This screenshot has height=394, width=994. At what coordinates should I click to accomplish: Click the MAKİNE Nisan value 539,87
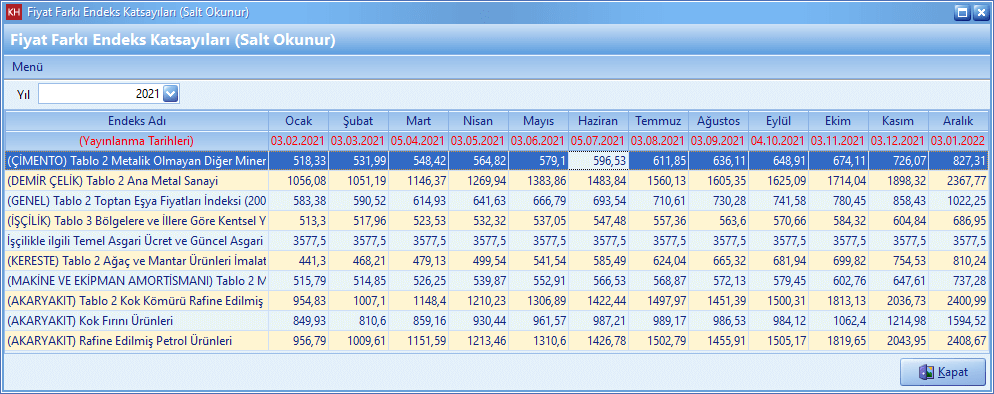[x=478, y=281]
